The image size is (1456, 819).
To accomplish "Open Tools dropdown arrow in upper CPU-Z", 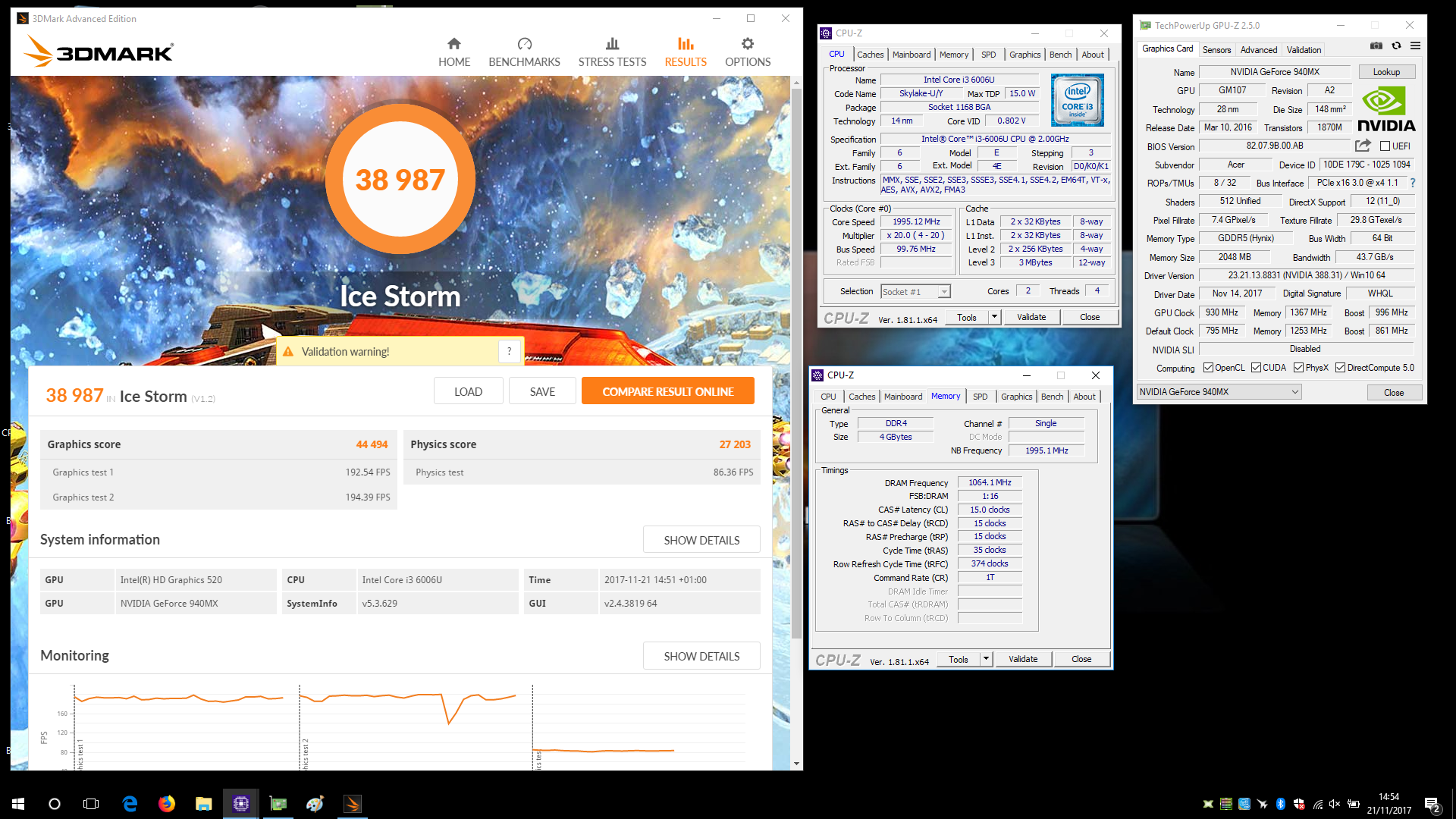I will tap(994, 317).
